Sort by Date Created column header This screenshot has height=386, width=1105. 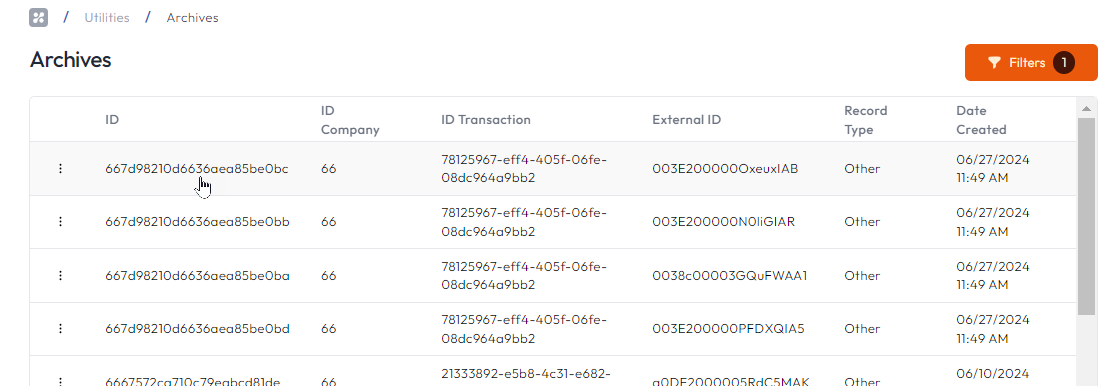coord(981,120)
